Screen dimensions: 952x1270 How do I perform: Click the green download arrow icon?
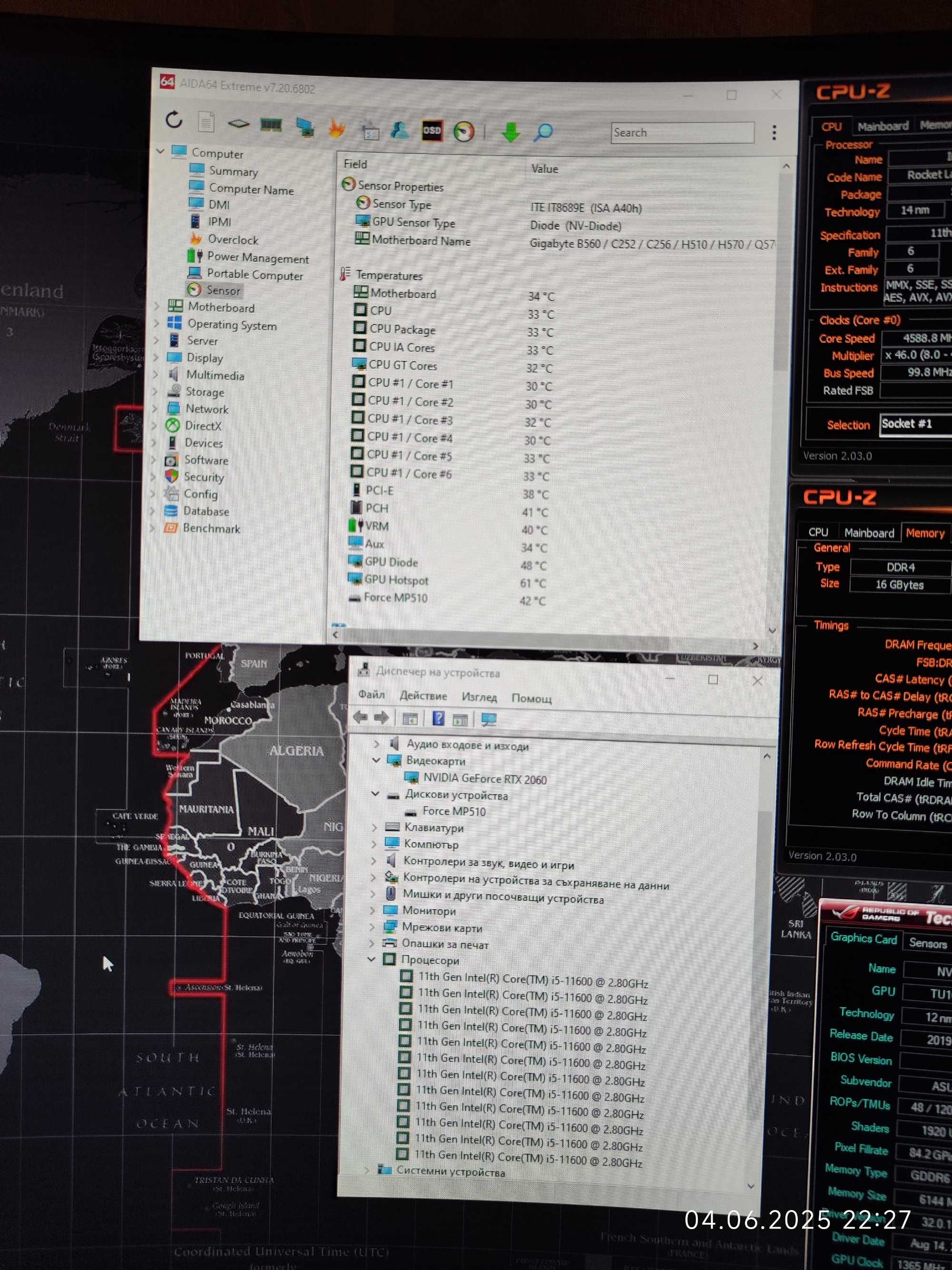point(510,133)
